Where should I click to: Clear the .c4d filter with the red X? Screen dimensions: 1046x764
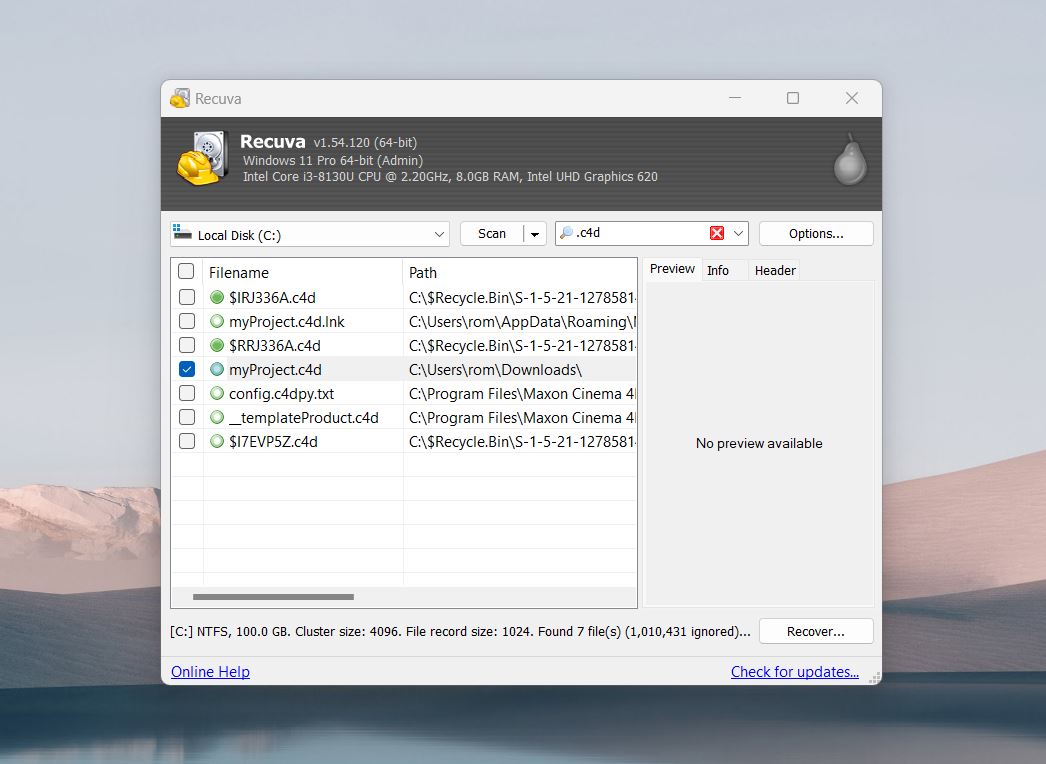(x=717, y=233)
